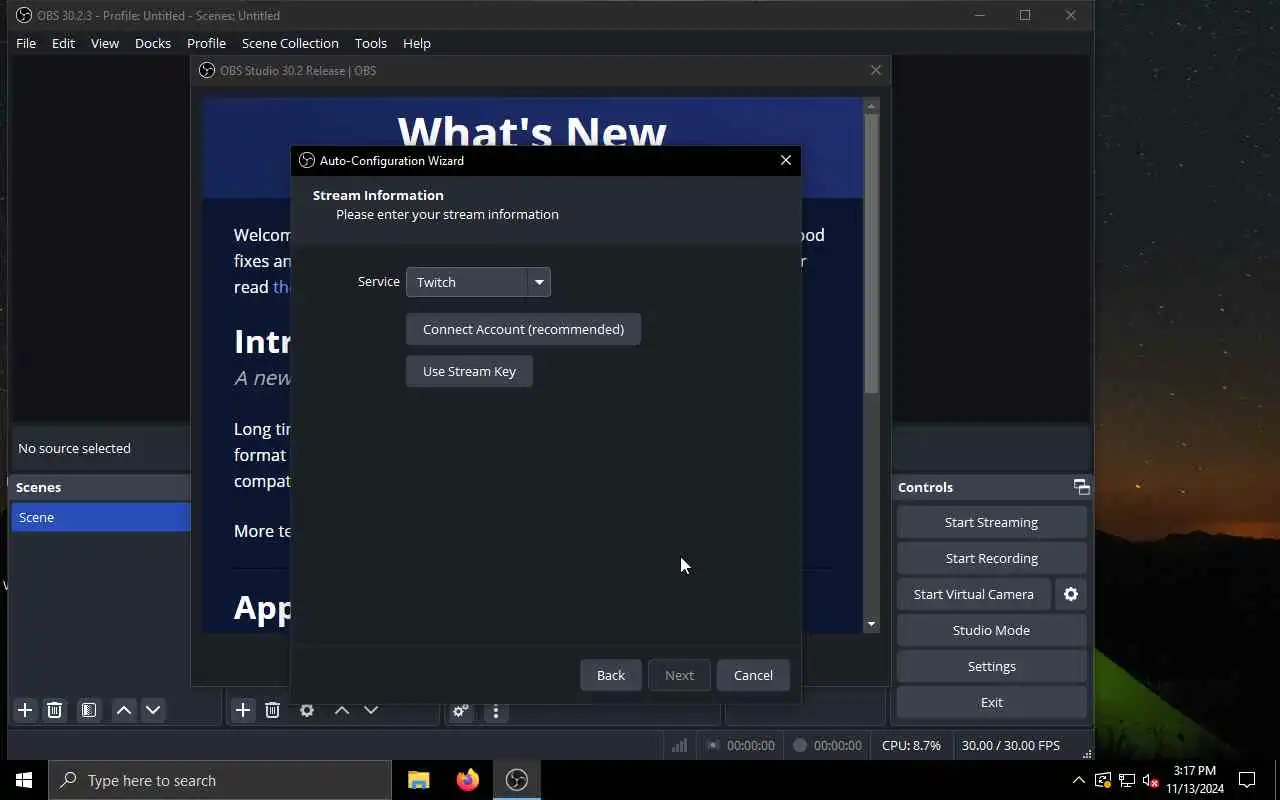
Task: Click Connect Account (recommended) button
Action: 523,329
